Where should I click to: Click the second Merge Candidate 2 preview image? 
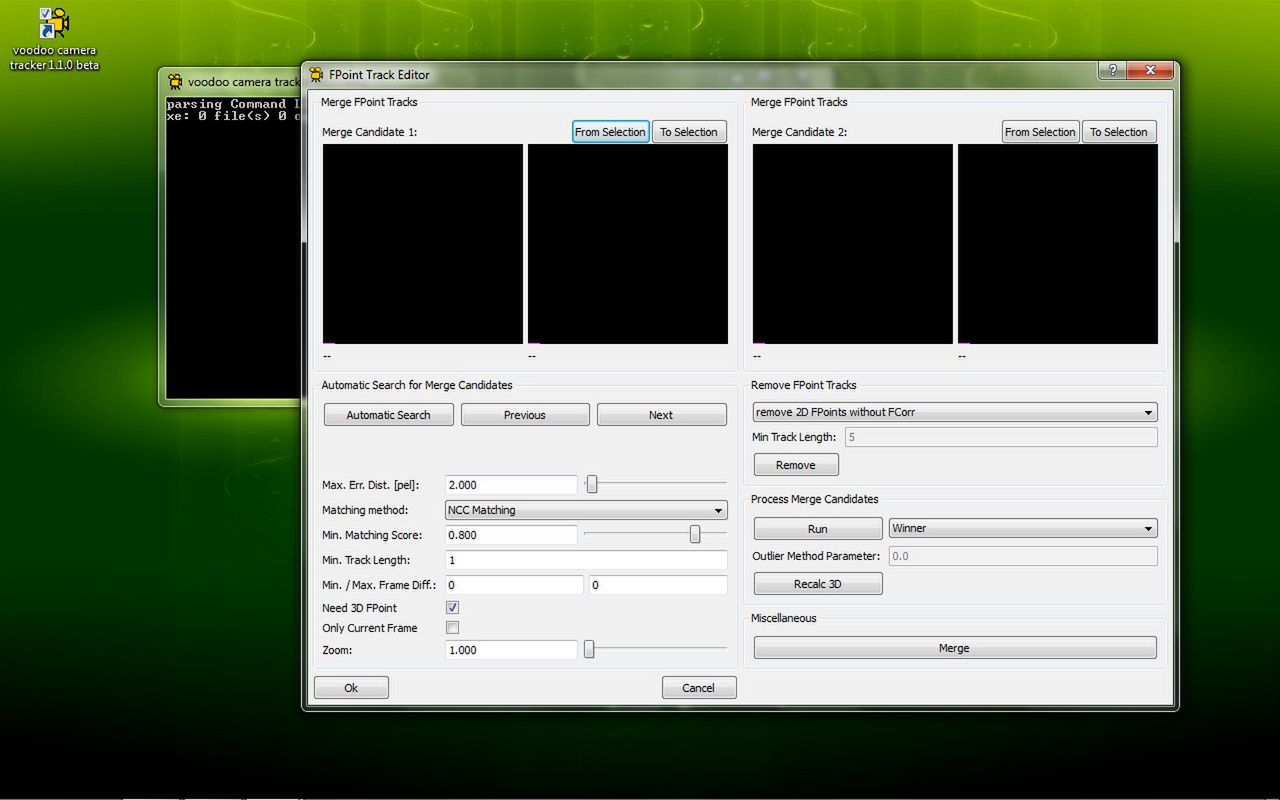click(1058, 244)
